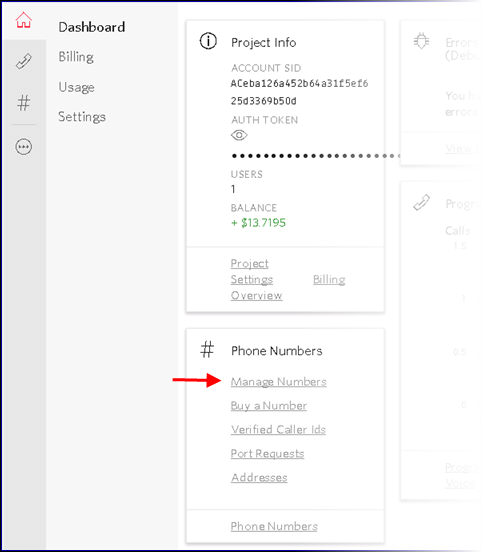Open Billing link in Project Info card
The height and width of the screenshot is (552, 483).
click(x=329, y=280)
